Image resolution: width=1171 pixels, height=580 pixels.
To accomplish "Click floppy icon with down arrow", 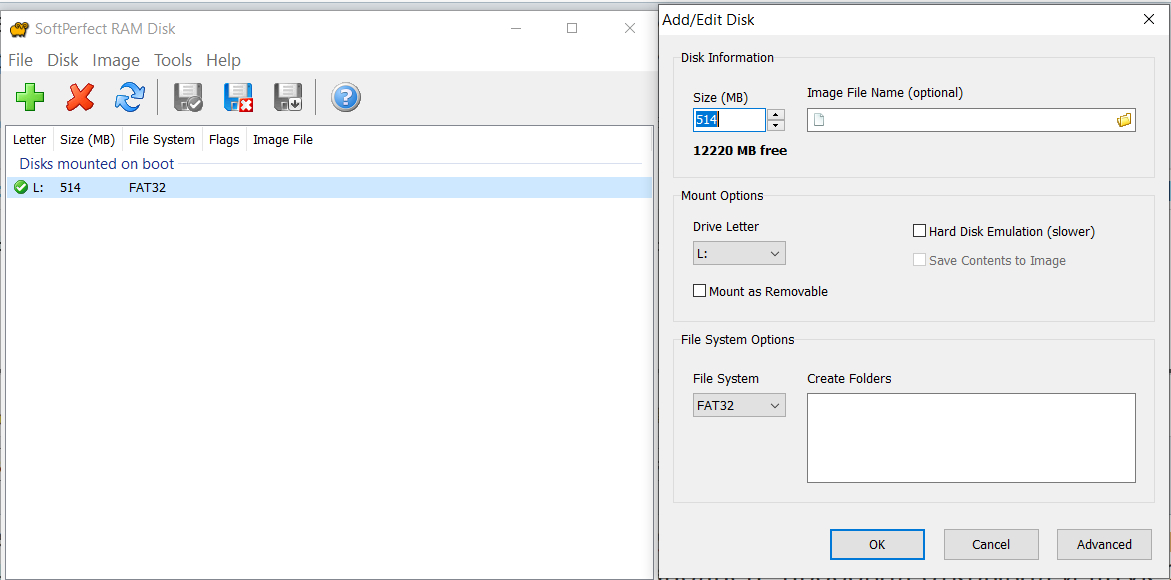I will pos(288,97).
